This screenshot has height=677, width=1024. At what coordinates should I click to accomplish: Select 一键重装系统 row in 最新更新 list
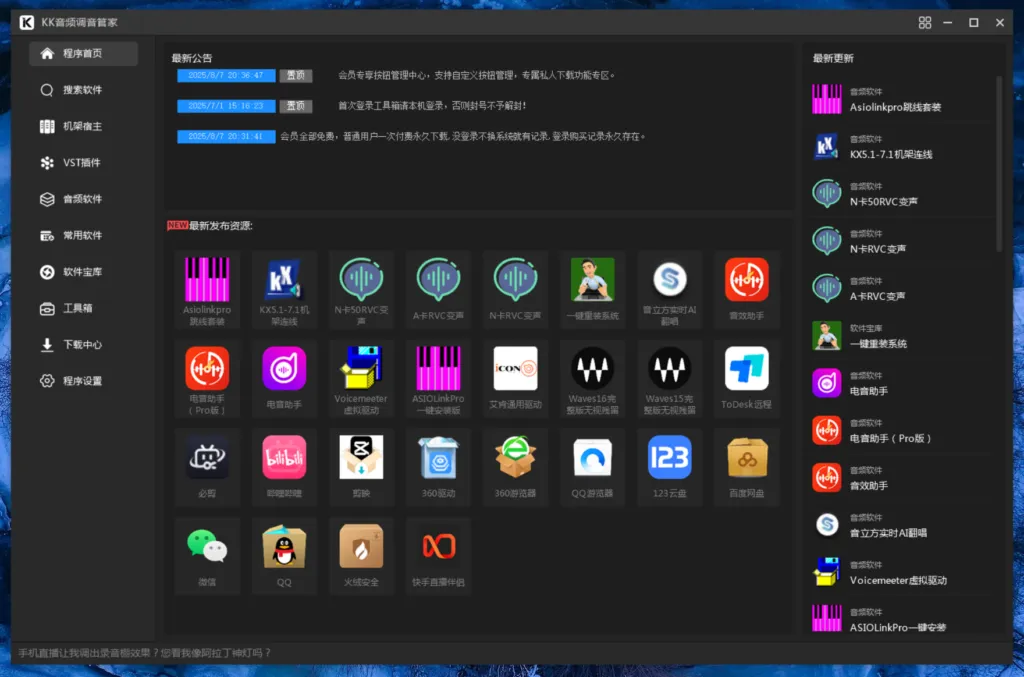pos(902,336)
